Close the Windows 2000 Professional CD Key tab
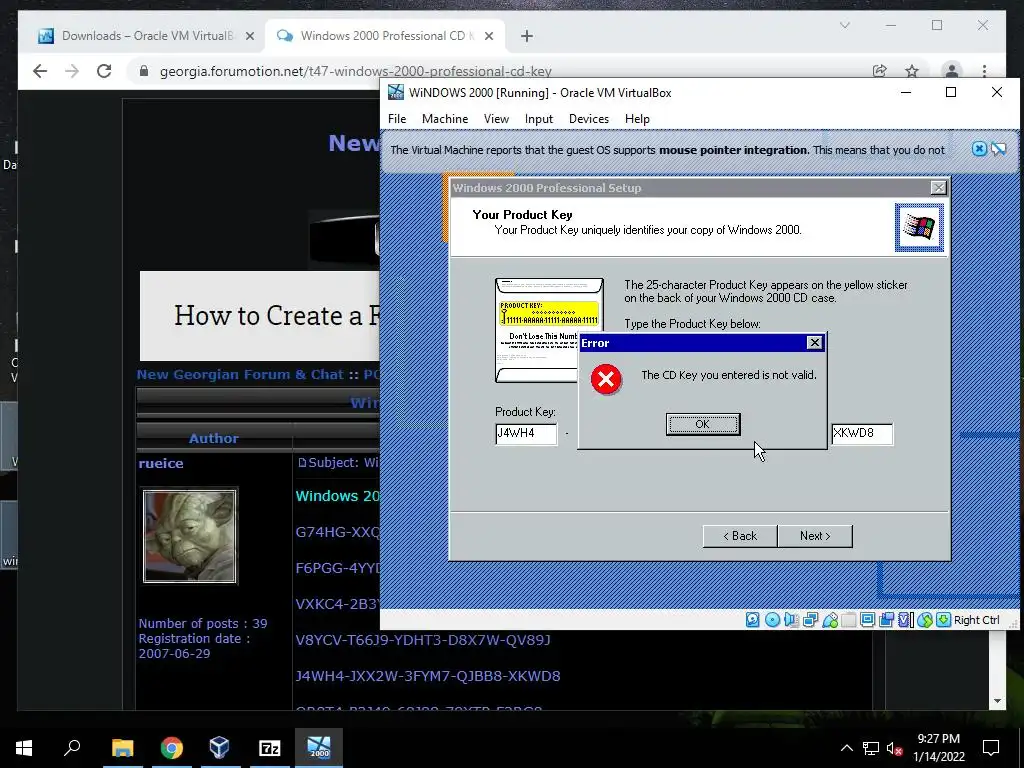Viewport: 1024px width, 768px height. (x=488, y=36)
